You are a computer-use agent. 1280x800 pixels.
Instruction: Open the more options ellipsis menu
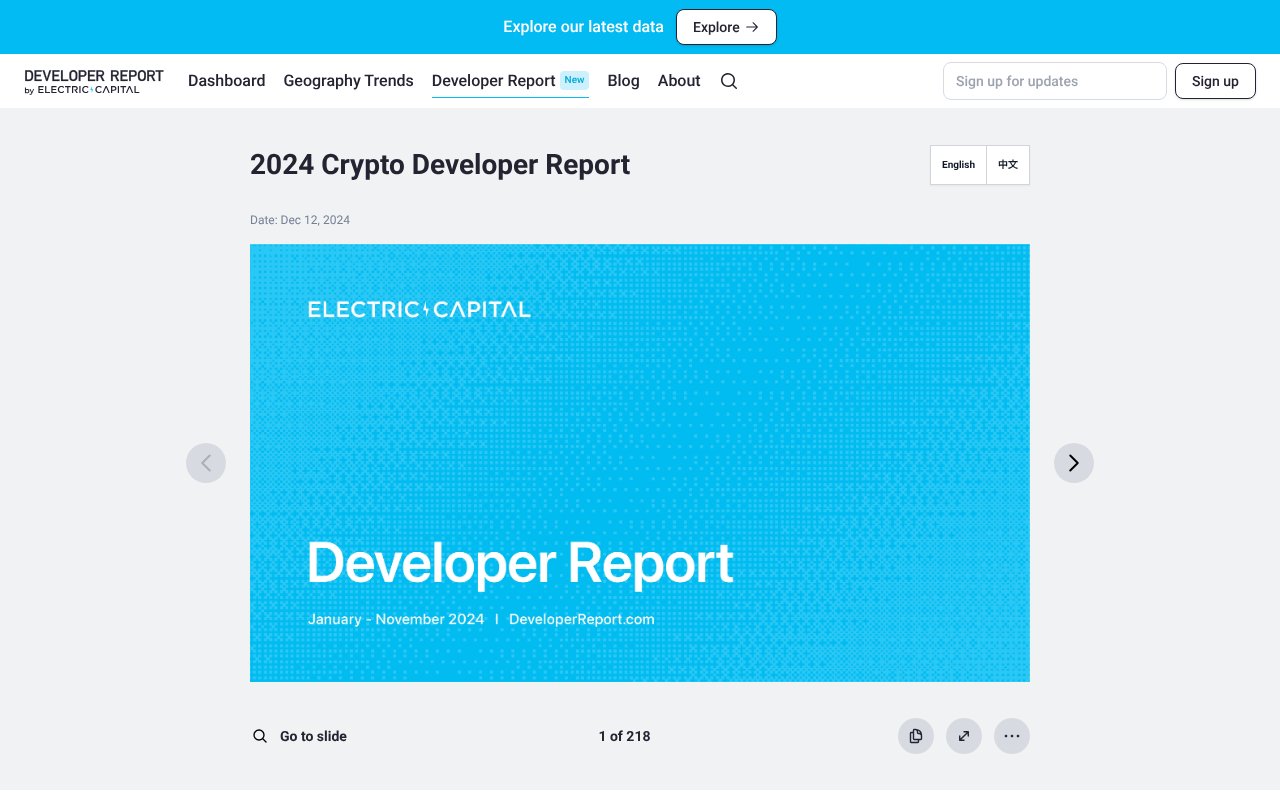(1012, 736)
